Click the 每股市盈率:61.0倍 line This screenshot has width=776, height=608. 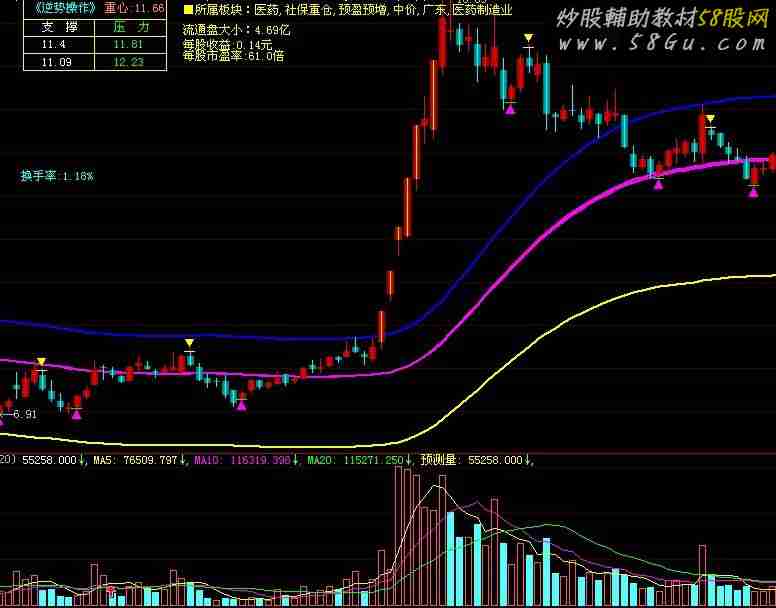pyautogui.click(x=234, y=56)
